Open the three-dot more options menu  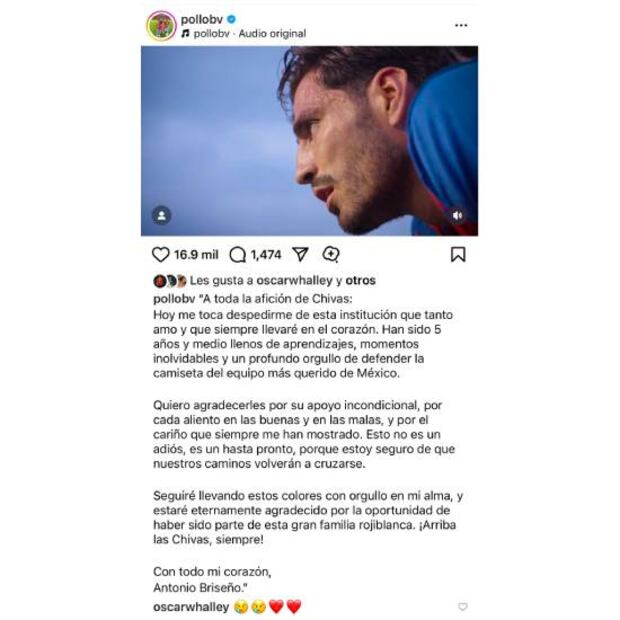click(461, 25)
